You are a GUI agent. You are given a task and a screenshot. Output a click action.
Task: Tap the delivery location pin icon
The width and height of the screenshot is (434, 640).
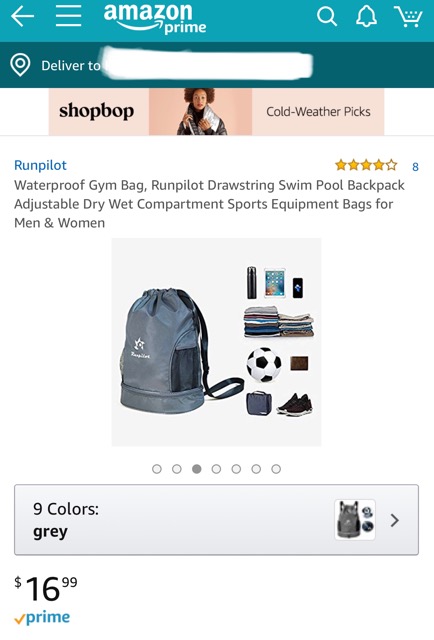20,65
